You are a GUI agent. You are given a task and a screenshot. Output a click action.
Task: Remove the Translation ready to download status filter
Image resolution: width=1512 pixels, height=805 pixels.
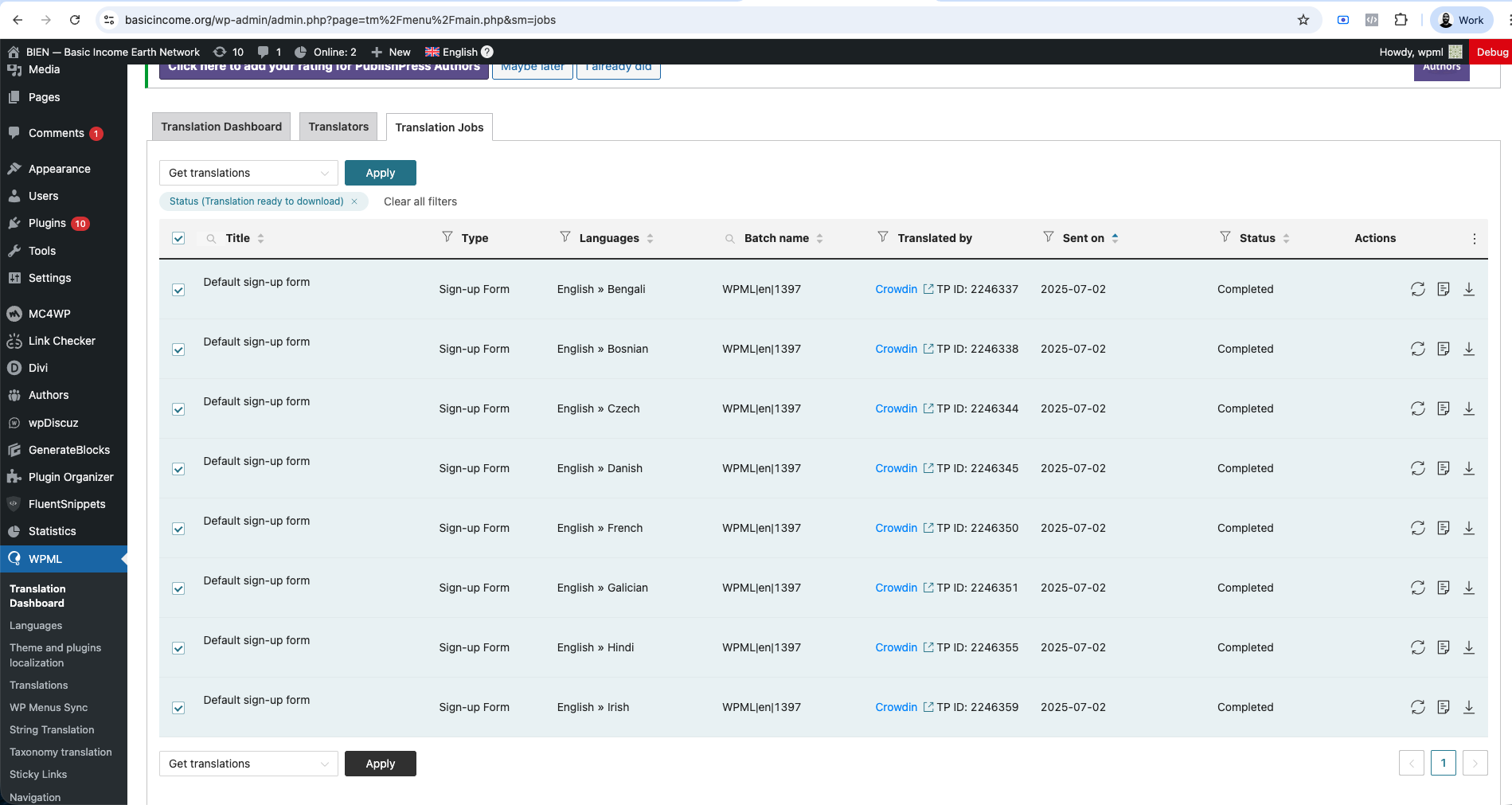[354, 201]
